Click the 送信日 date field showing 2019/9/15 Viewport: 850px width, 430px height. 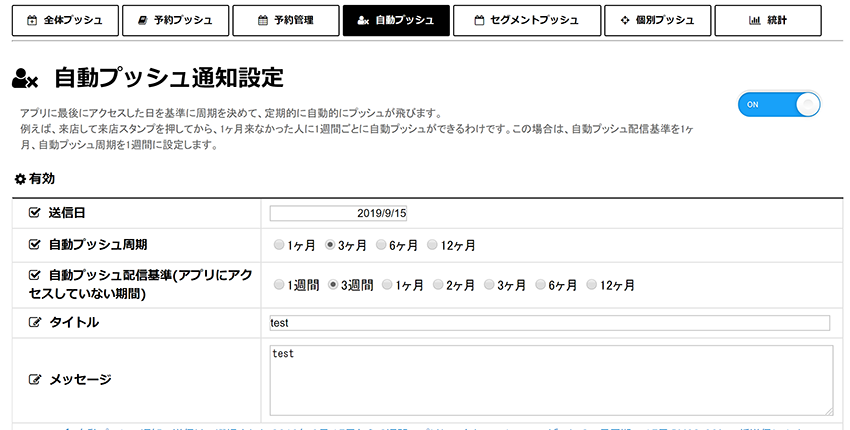pyautogui.click(x=338, y=213)
